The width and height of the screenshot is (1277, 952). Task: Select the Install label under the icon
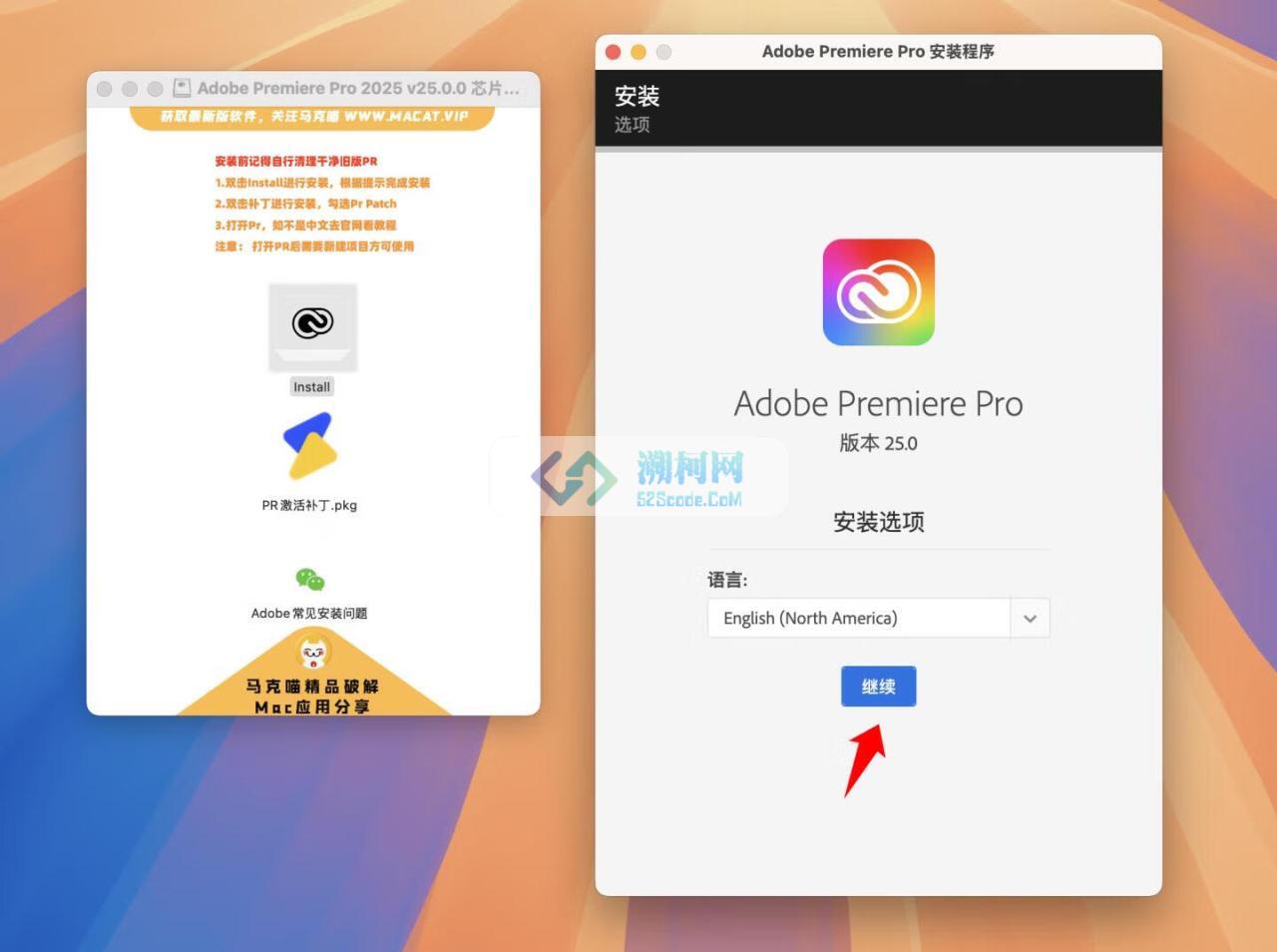(311, 387)
